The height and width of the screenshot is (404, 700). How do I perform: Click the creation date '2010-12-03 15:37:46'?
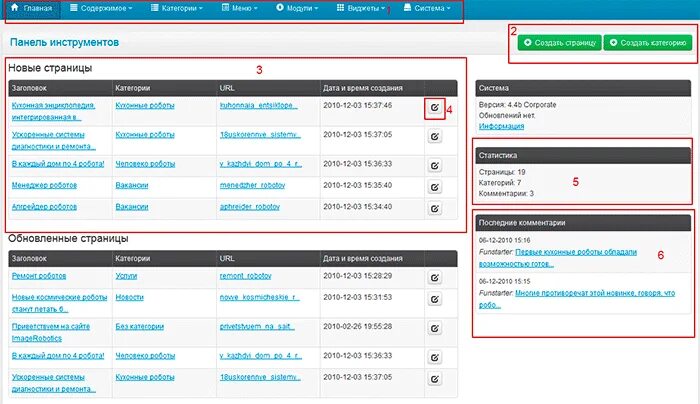[x=358, y=105]
